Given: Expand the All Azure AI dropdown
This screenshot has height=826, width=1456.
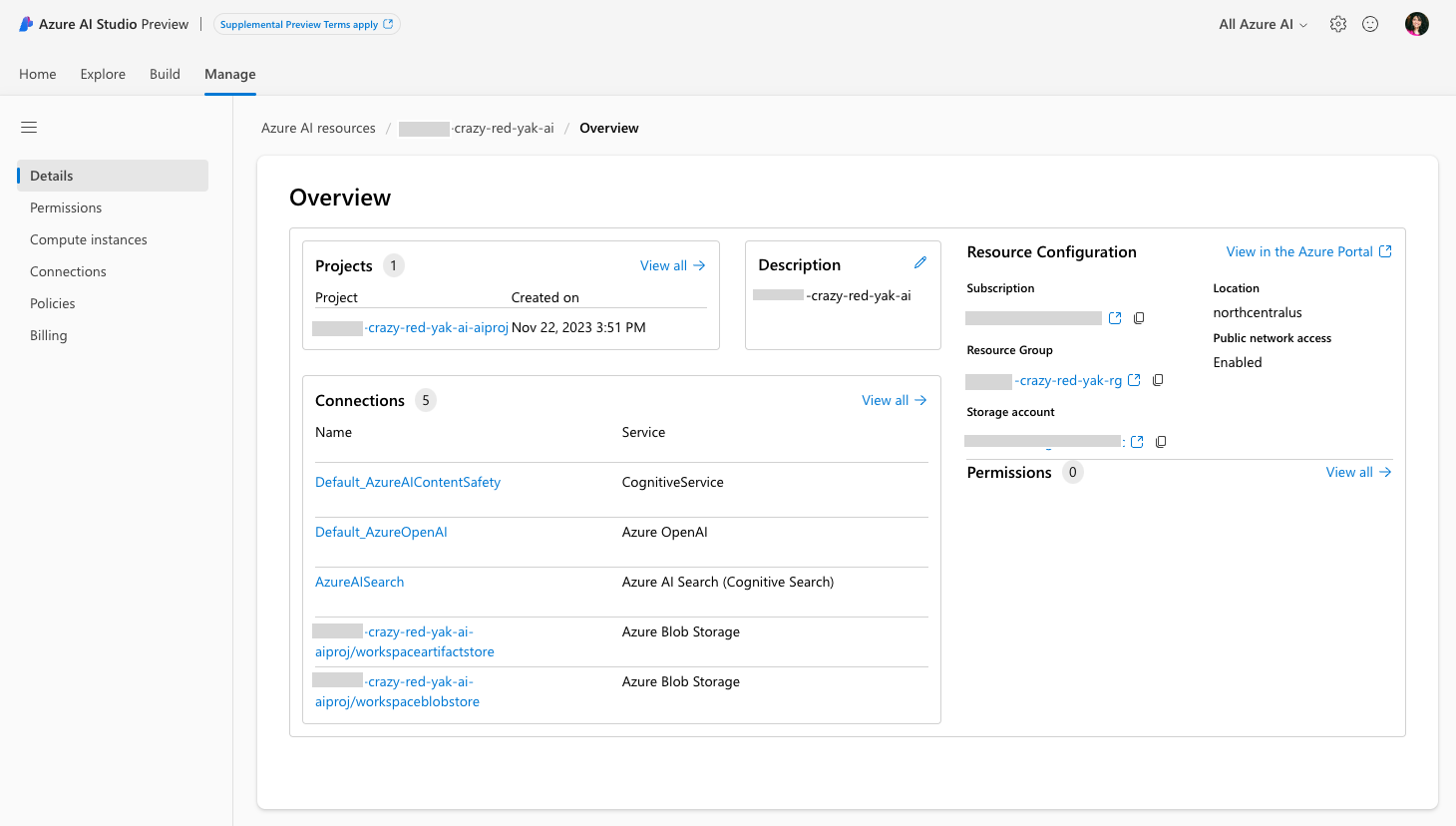Looking at the screenshot, I should point(1263,24).
